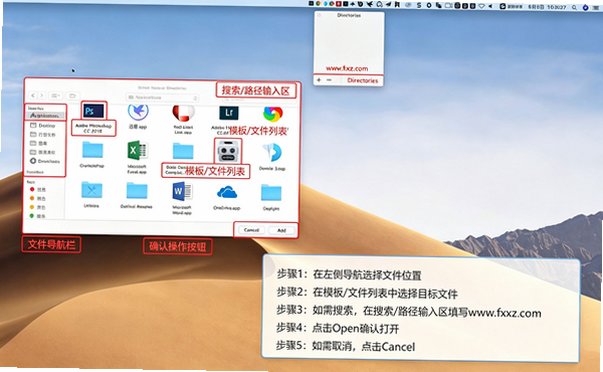
Task: Click the Add button in the file dialog
Action: (x=282, y=230)
